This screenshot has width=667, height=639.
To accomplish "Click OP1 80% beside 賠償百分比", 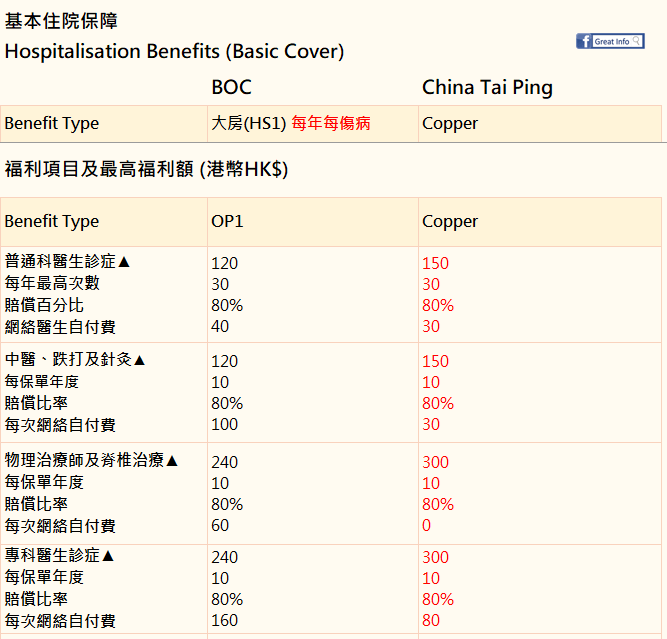I will (227, 305).
